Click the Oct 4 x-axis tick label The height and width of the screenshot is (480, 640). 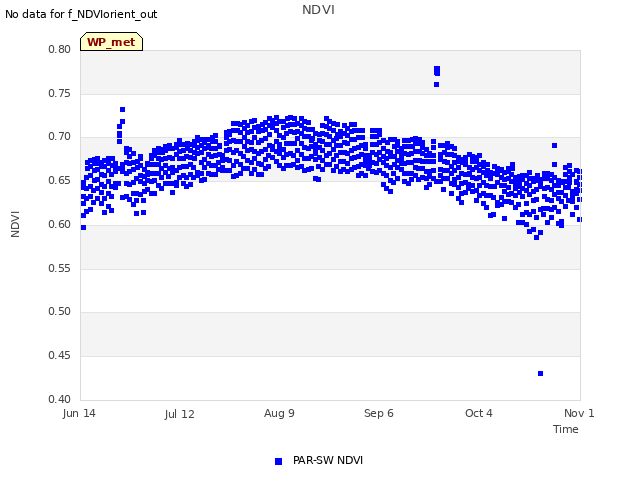tap(479, 413)
